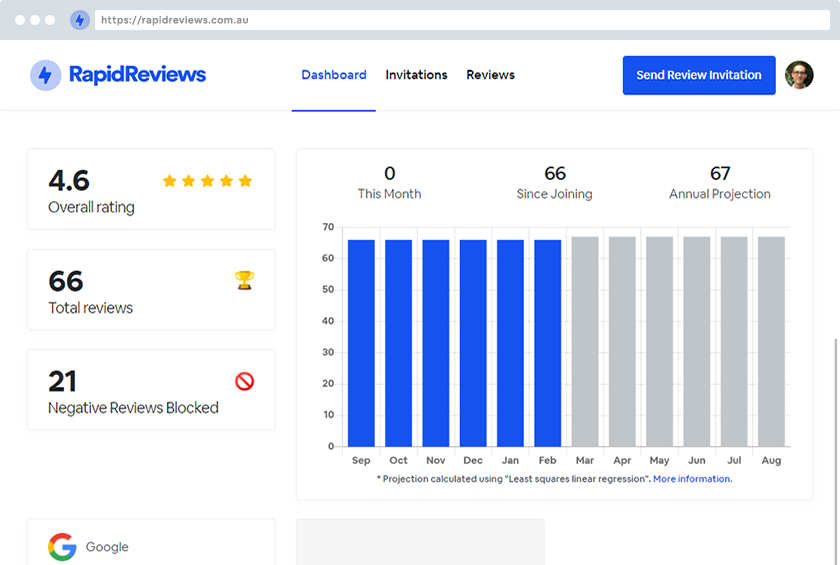Click the Google G logo
The width and height of the screenshot is (840, 565).
[x=62, y=547]
